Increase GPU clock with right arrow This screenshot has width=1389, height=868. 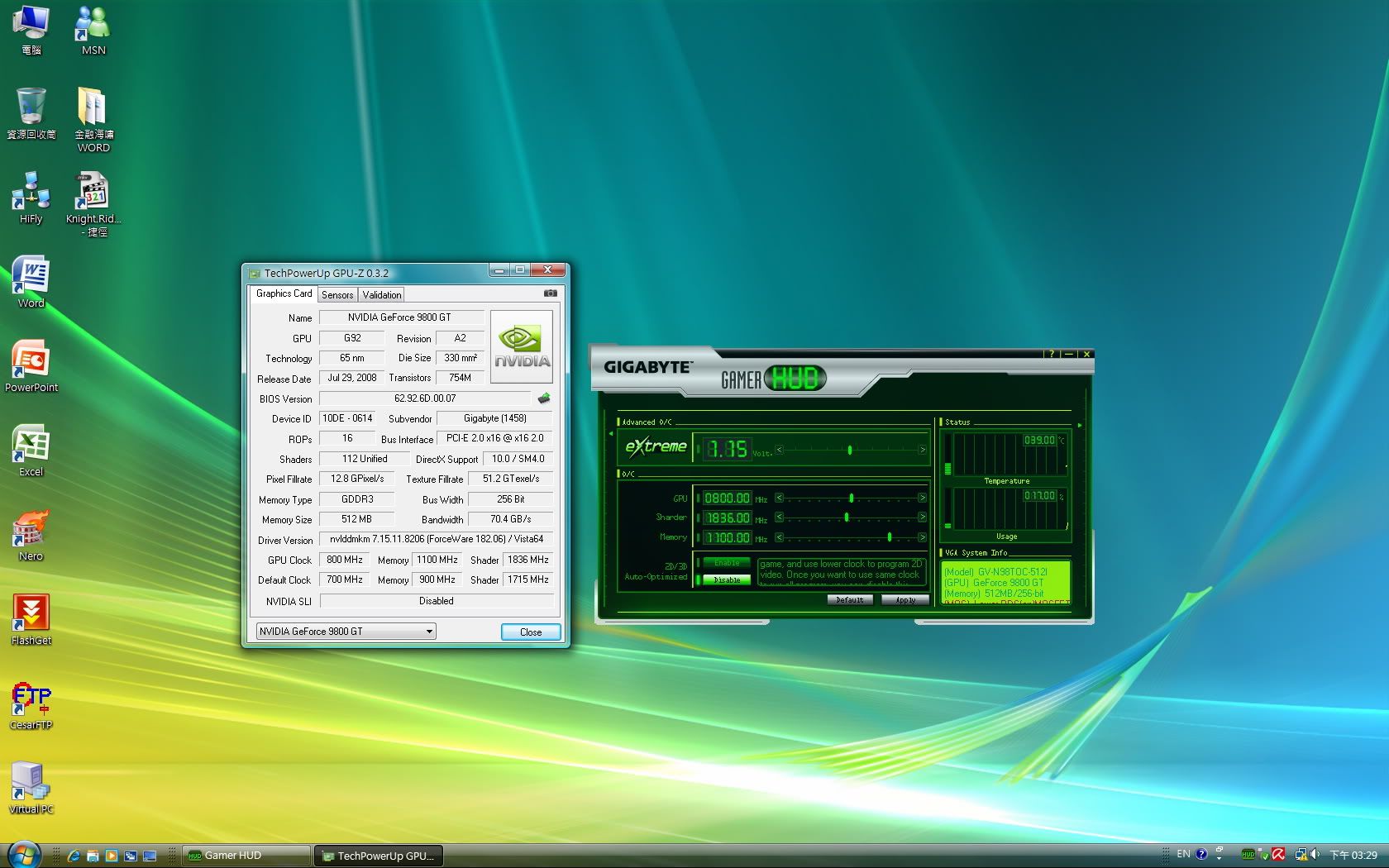pyautogui.click(x=922, y=498)
